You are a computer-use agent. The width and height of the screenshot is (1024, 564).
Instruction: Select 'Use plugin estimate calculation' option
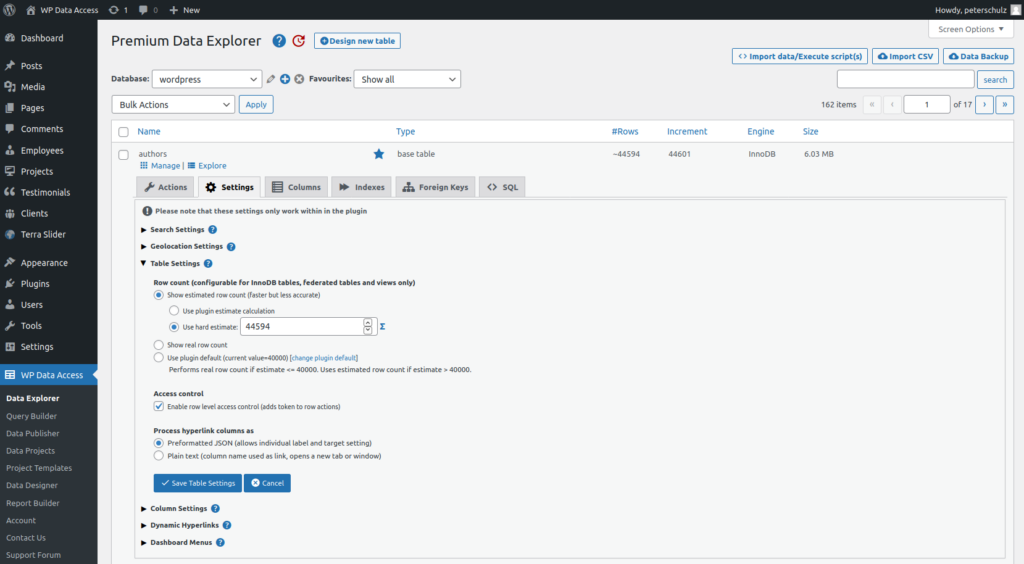point(174,311)
